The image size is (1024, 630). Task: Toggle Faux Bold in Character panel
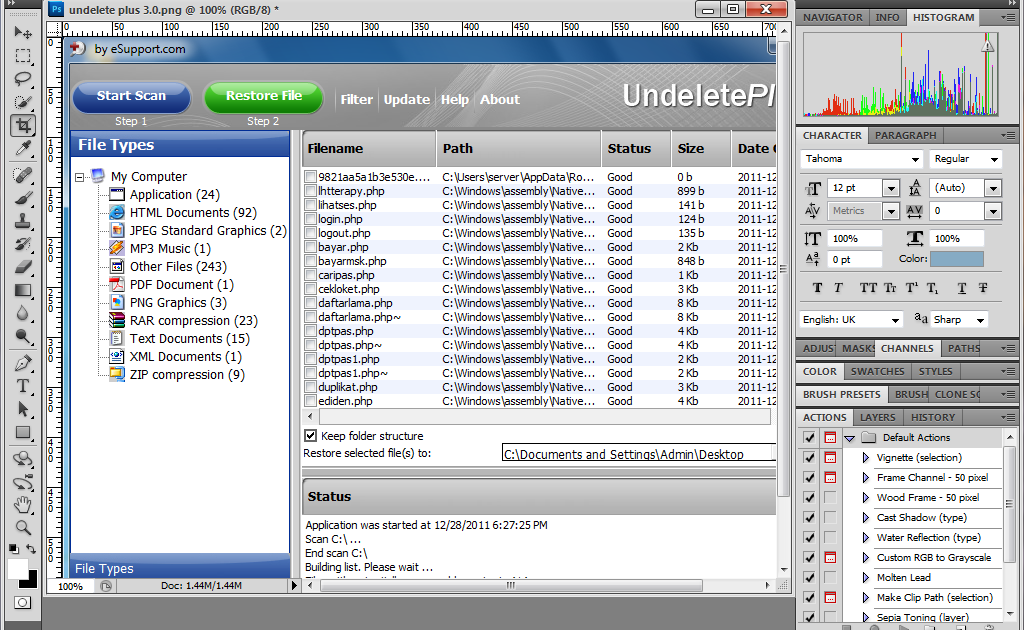point(817,288)
